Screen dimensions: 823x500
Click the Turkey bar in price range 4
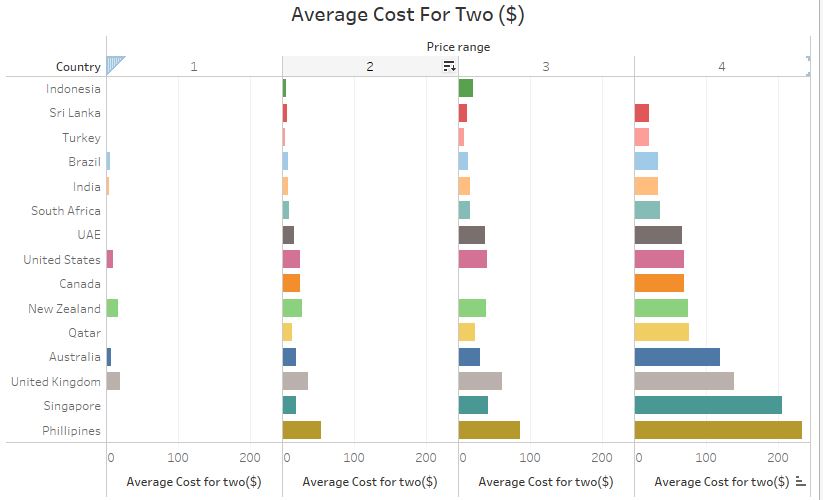[x=641, y=137]
